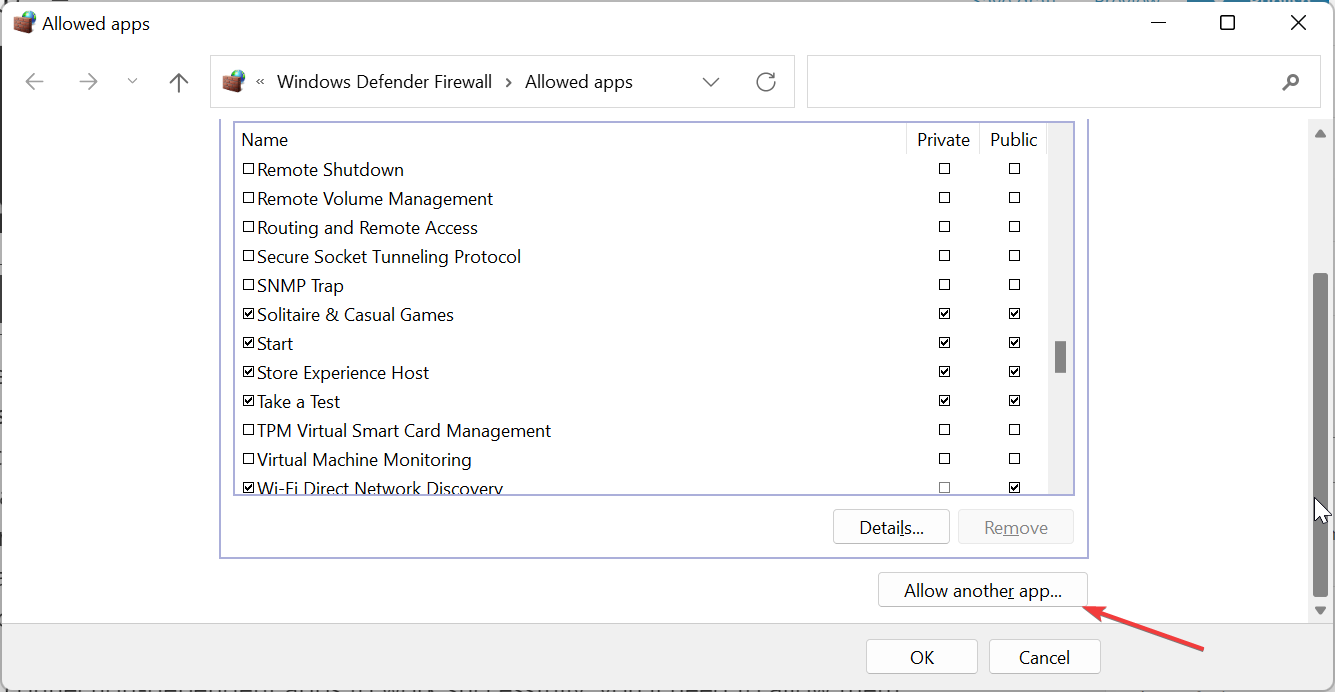Enable Virtual Machine Monitoring checkbox

tap(249, 460)
